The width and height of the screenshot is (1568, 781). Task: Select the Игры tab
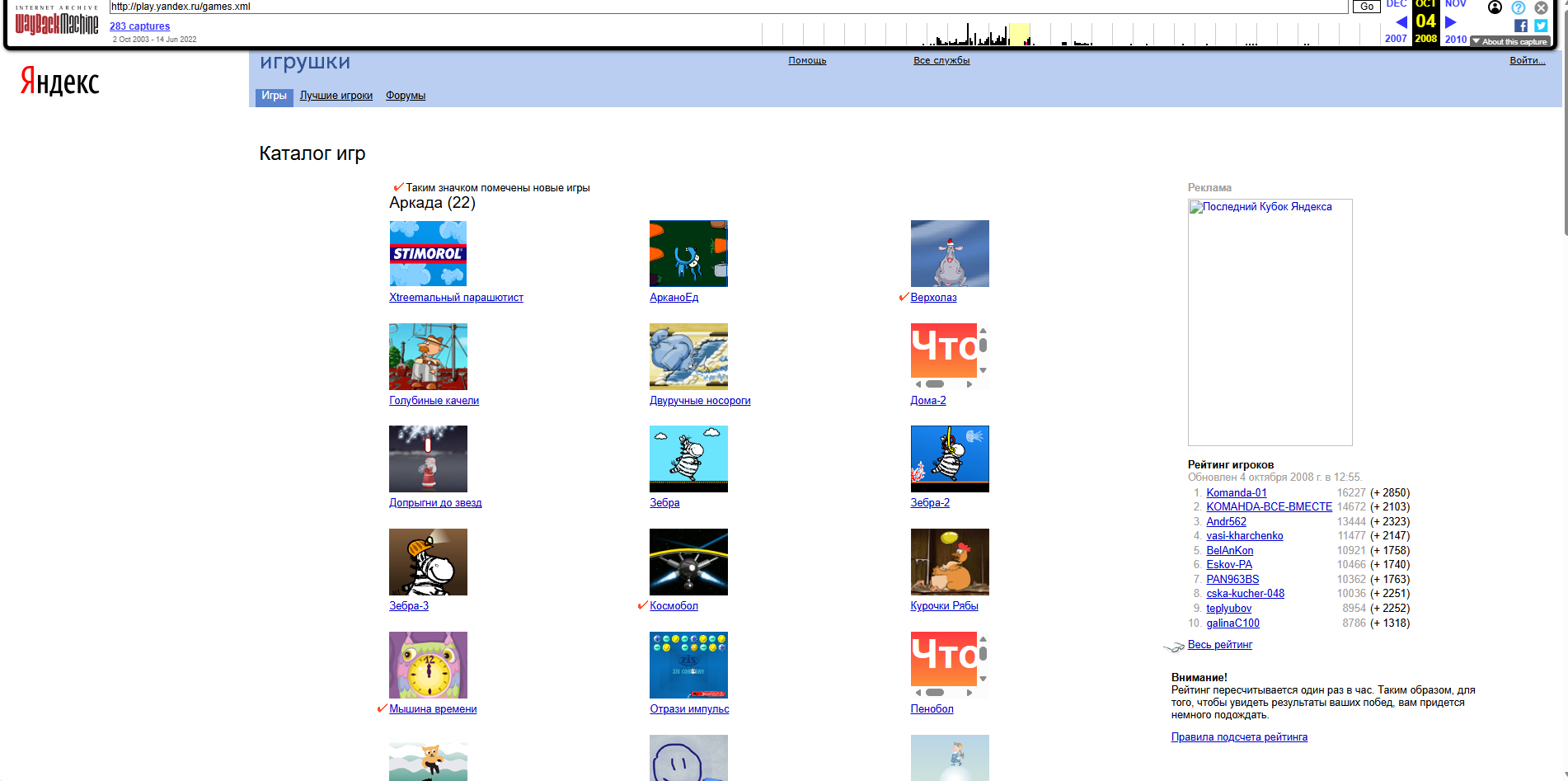point(274,96)
